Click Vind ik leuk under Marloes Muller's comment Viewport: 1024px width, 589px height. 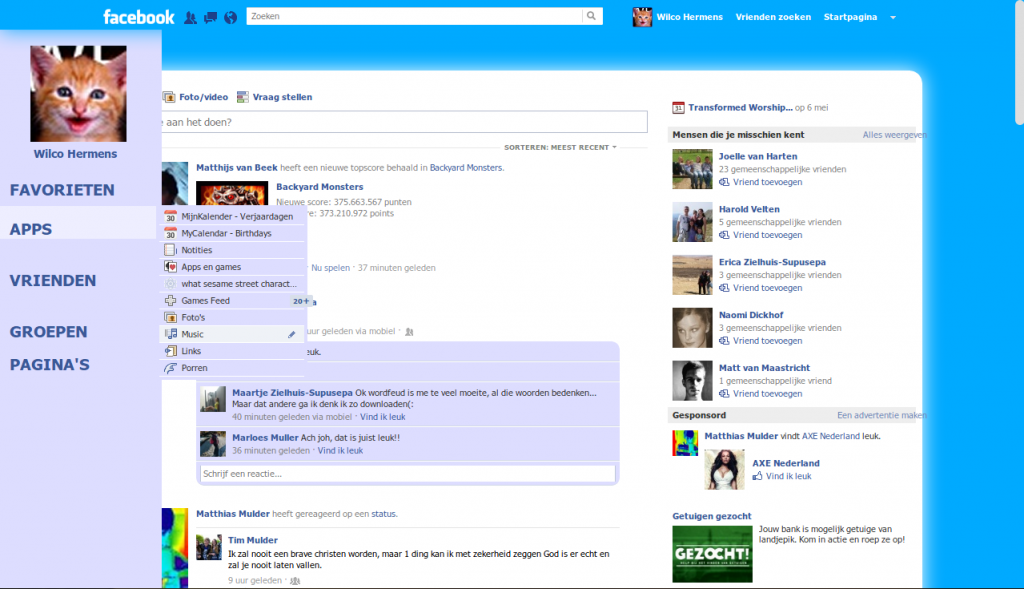click(x=340, y=451)
